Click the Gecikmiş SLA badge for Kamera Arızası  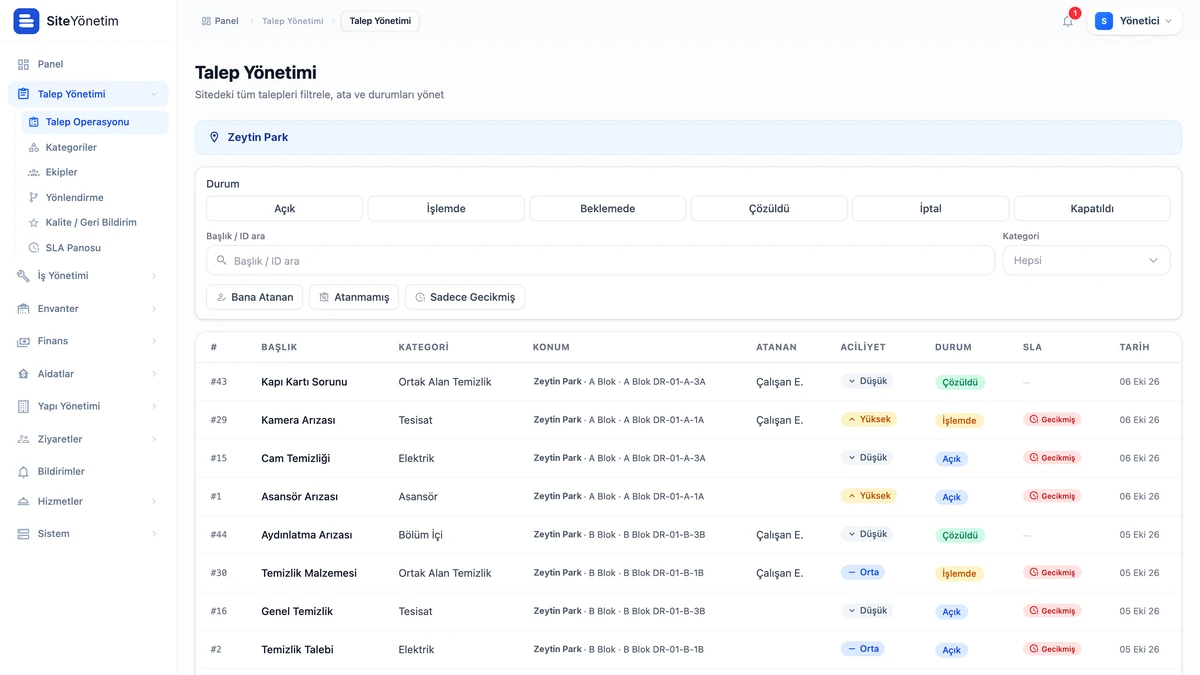1052,420
